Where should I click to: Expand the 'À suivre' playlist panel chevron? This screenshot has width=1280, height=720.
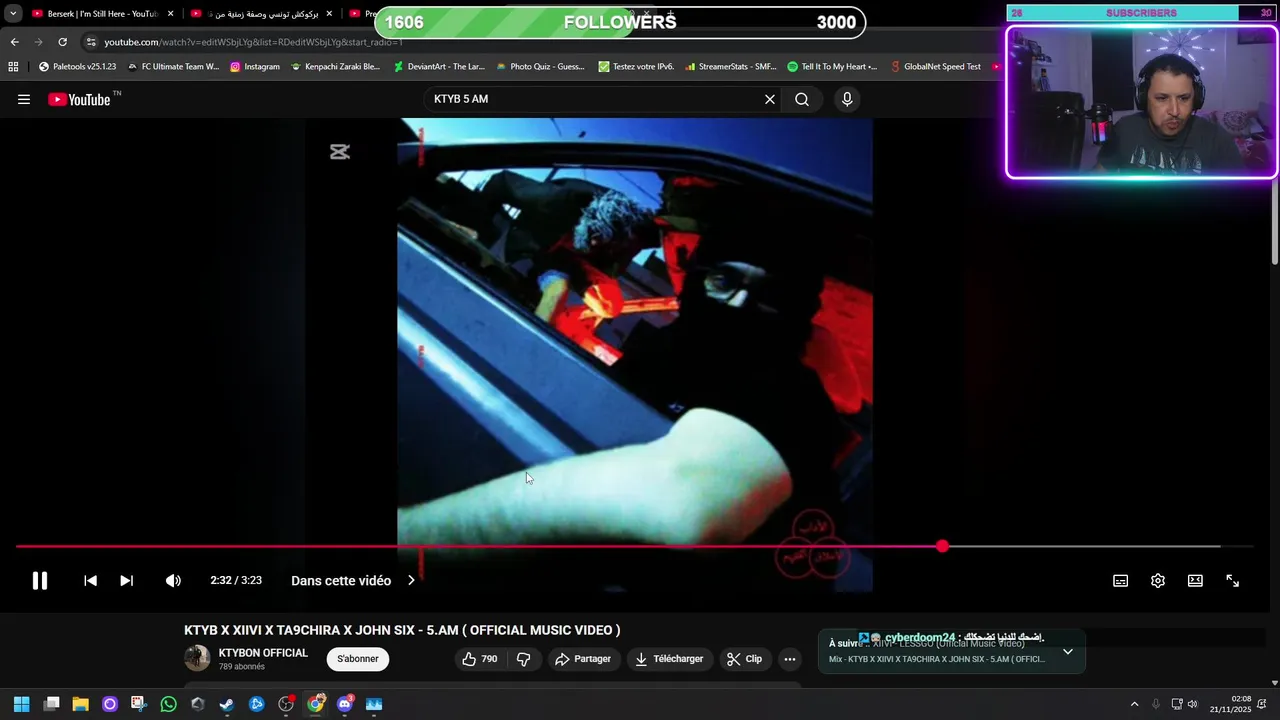coord(1068,652)
